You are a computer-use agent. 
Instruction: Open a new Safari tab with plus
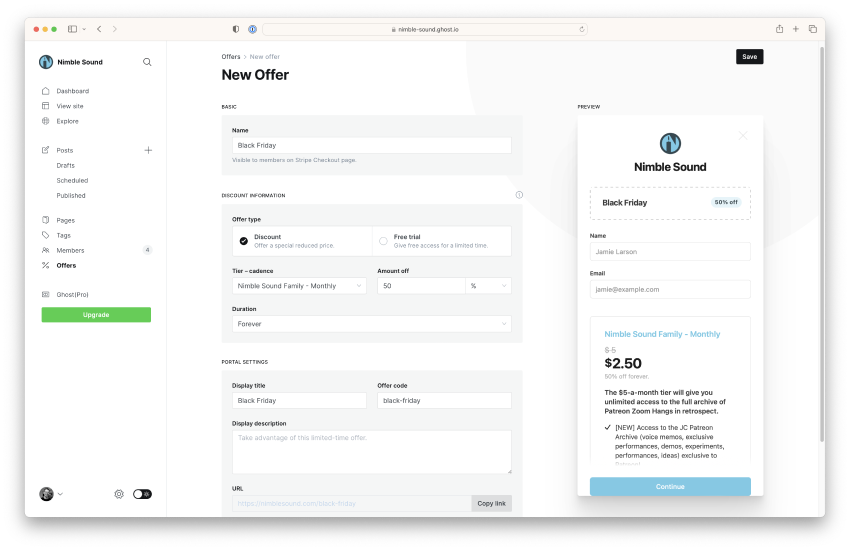tap(796, 29)
